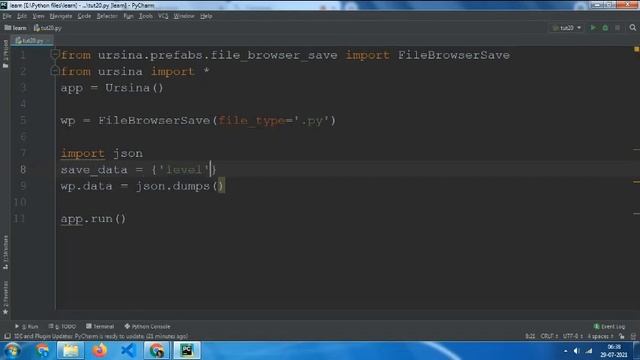Click the file_type parameter on line 5
The height and width of the screenshot is (360, 640).
(x=251, y=121)
